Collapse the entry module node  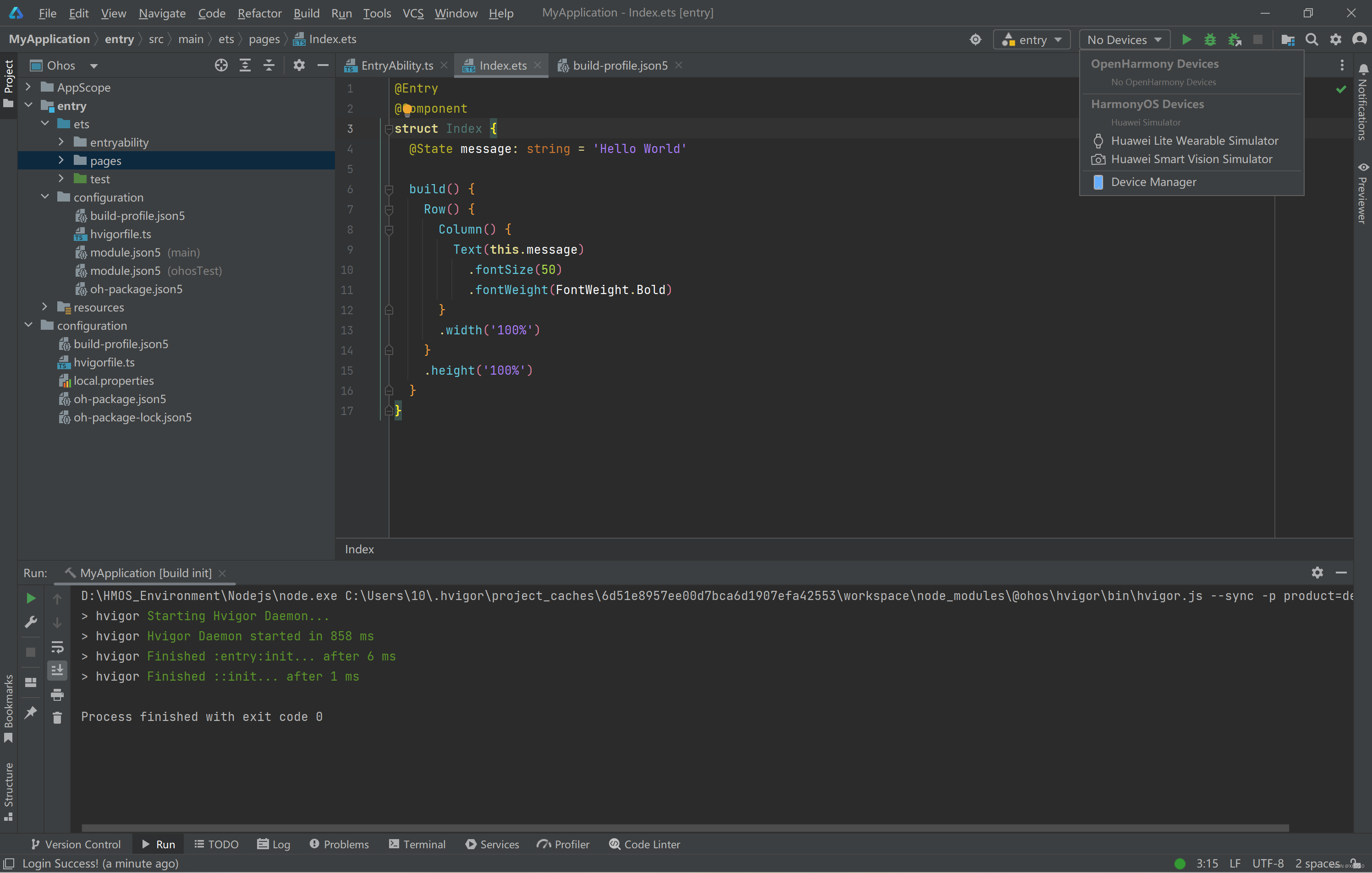[28, 105]
